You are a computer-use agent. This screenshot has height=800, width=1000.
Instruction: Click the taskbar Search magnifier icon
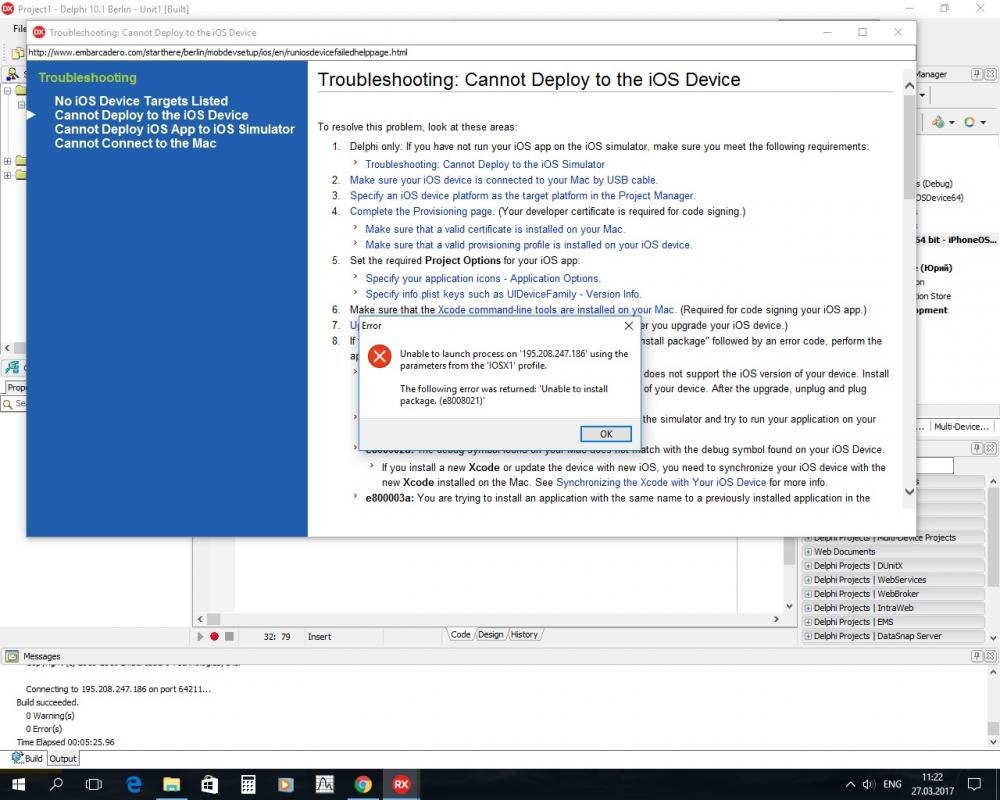pyautogui.click(x=56, y=784)
